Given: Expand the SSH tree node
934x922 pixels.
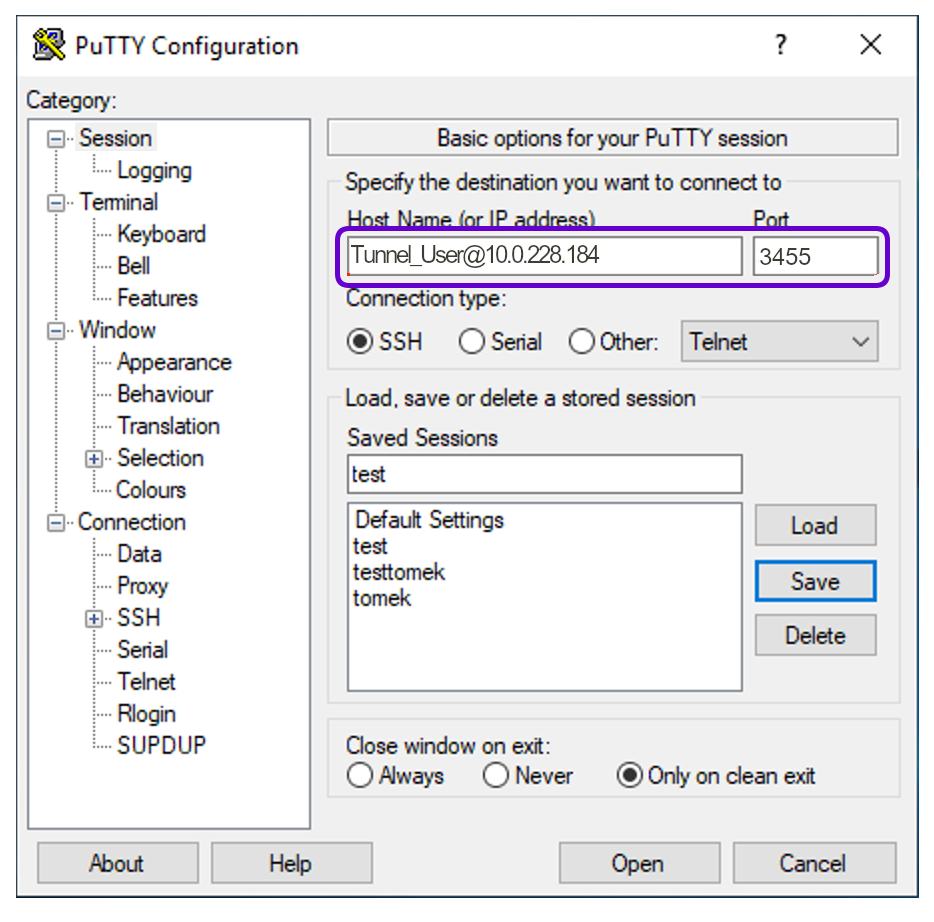Looking at the screenshot, I should [95, 619].
